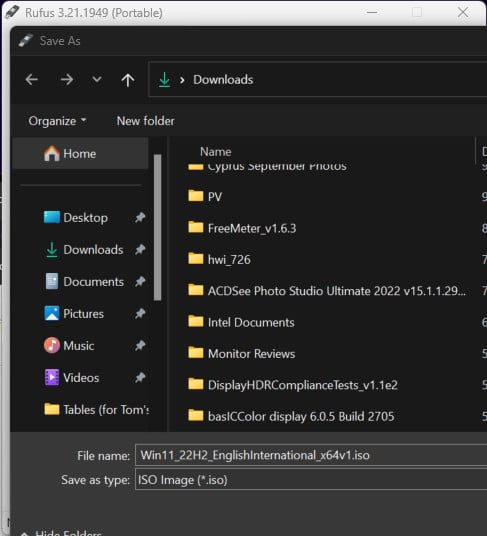The height and width of the screenshot is (536, 487).
Task: Open the Save as type dropdown
Action: pos(311,480)
